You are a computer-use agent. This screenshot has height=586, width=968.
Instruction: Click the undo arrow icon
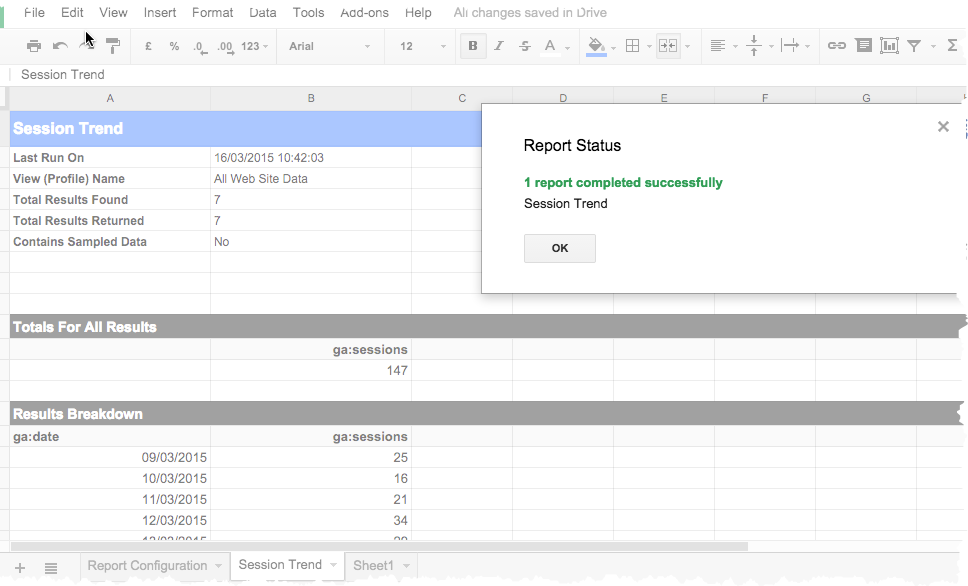(x=60, y=46)
